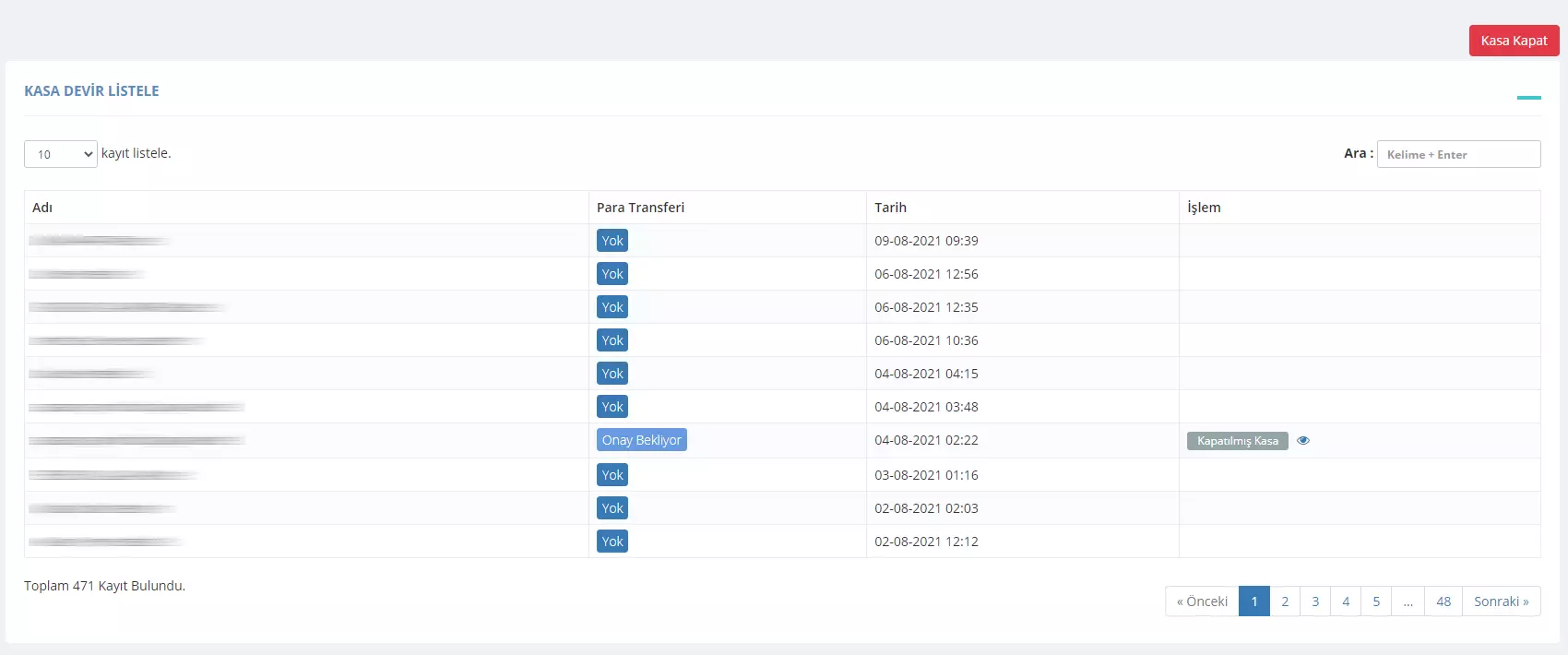Jump to the last page, 48
The width and height of the screenshot is (1568, 655).
click(x=1443, y=601)
